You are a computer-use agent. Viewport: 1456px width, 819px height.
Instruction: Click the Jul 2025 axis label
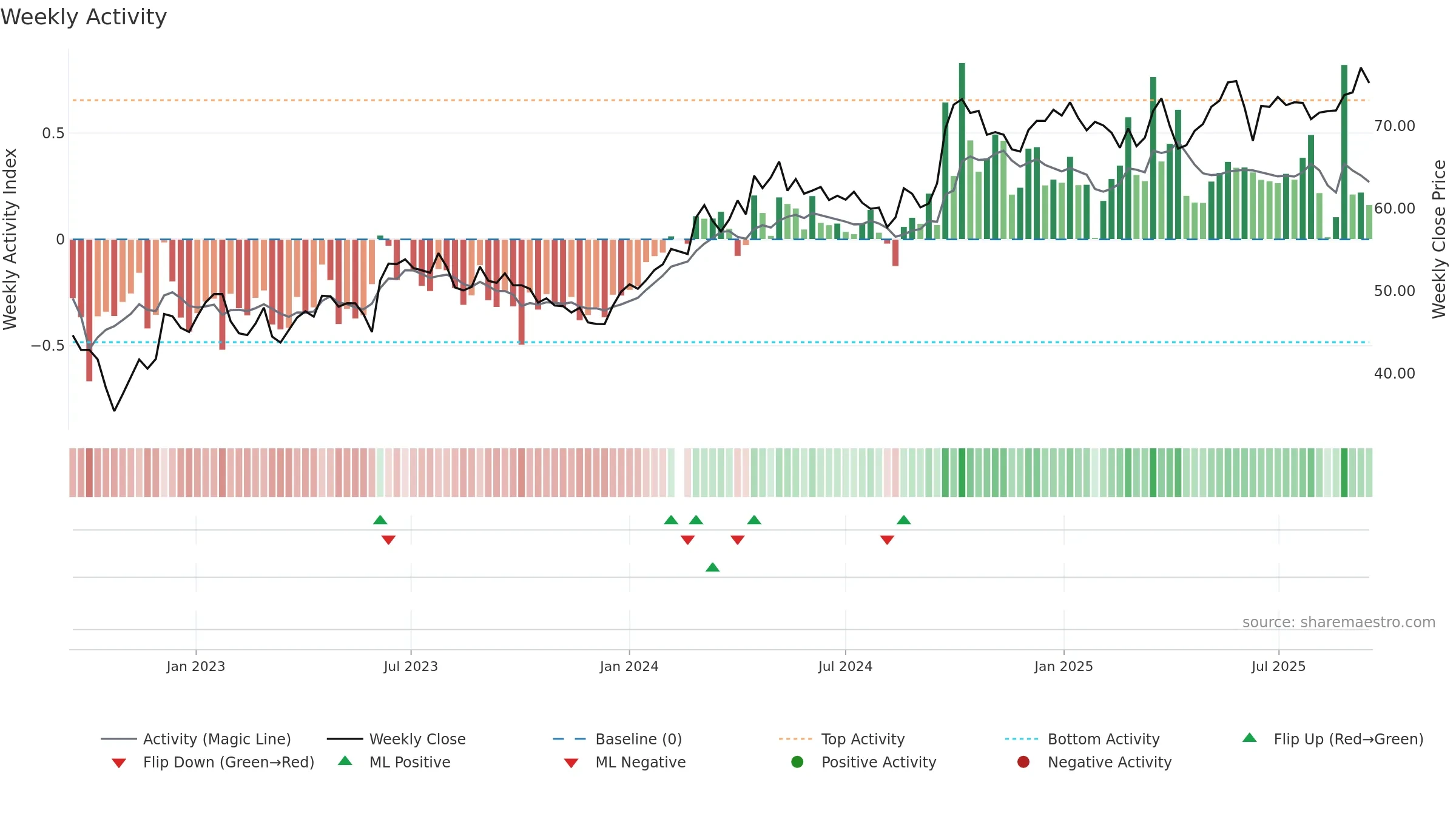coord(1278,666)
